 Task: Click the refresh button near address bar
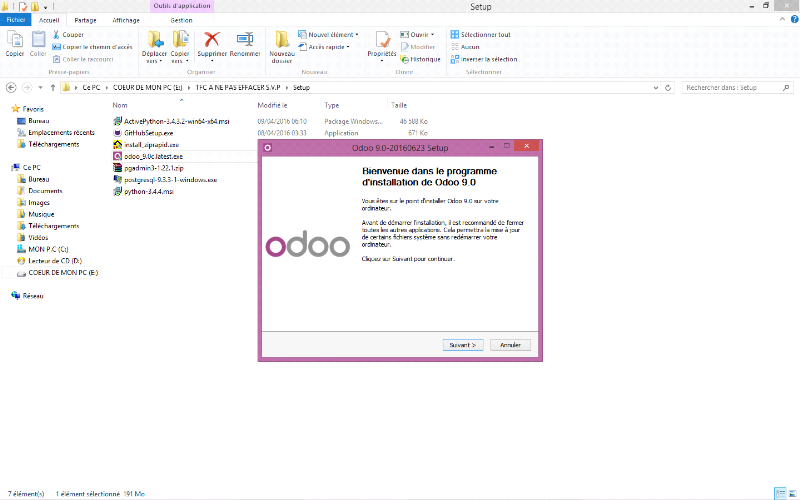click(x=667, y=88)
